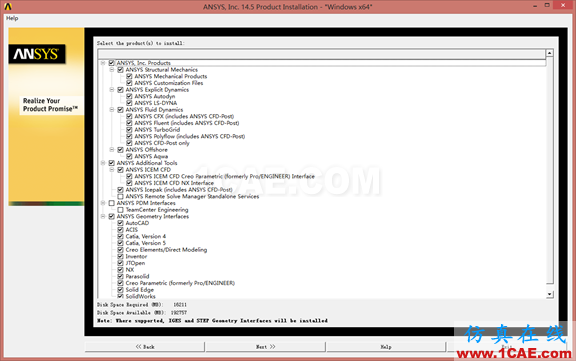Proceed with the Next button

point(266,347)
